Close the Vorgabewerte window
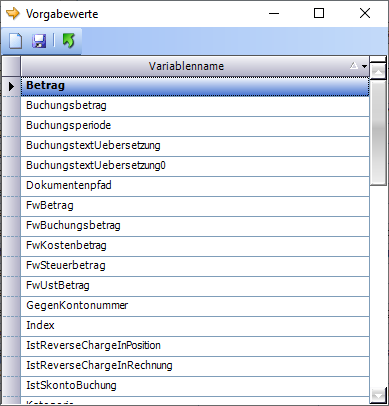This screenshot has height=406, width=389. coord(365,14)
